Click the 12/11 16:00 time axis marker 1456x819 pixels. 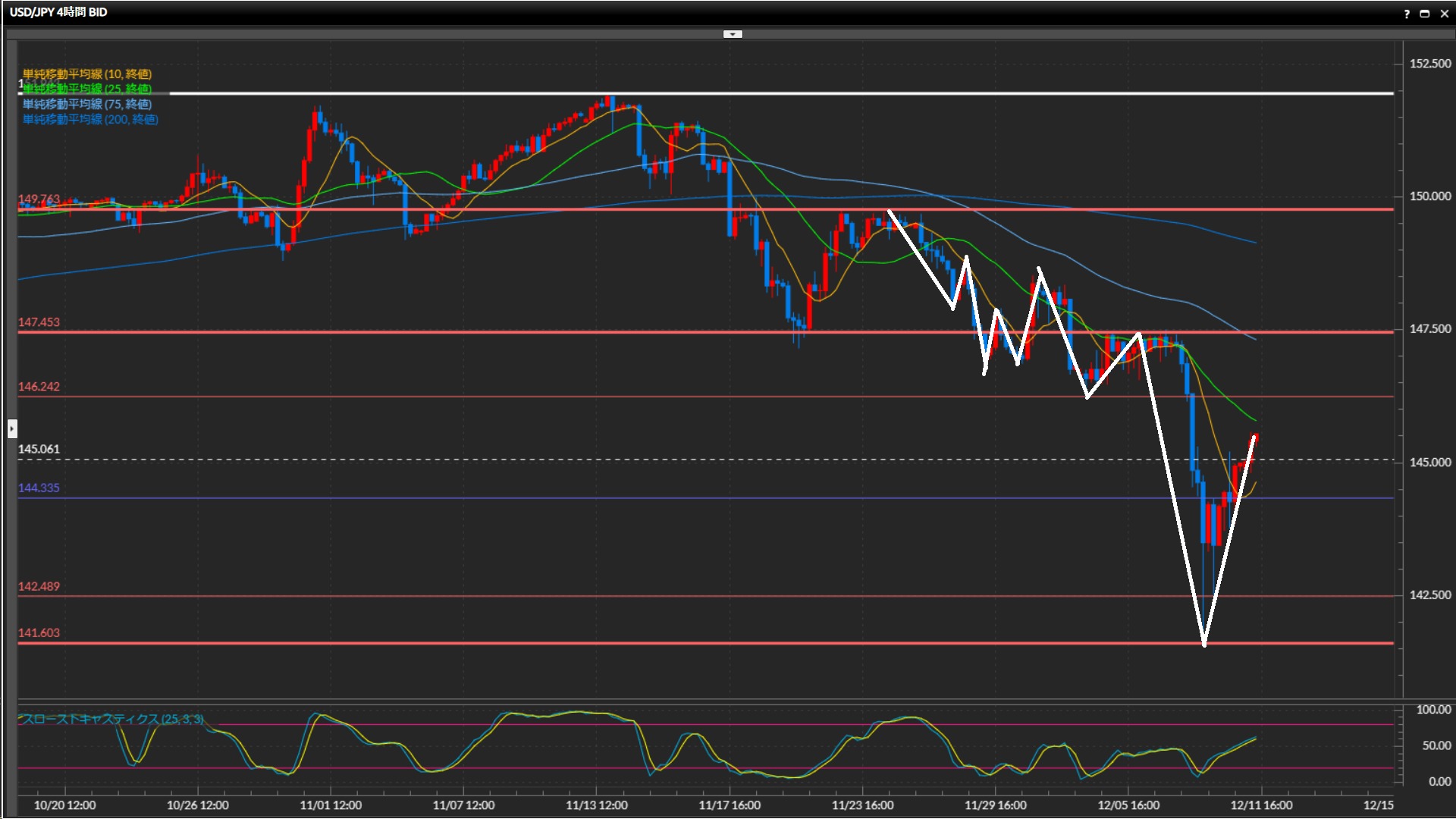[x=1261, y=805]
